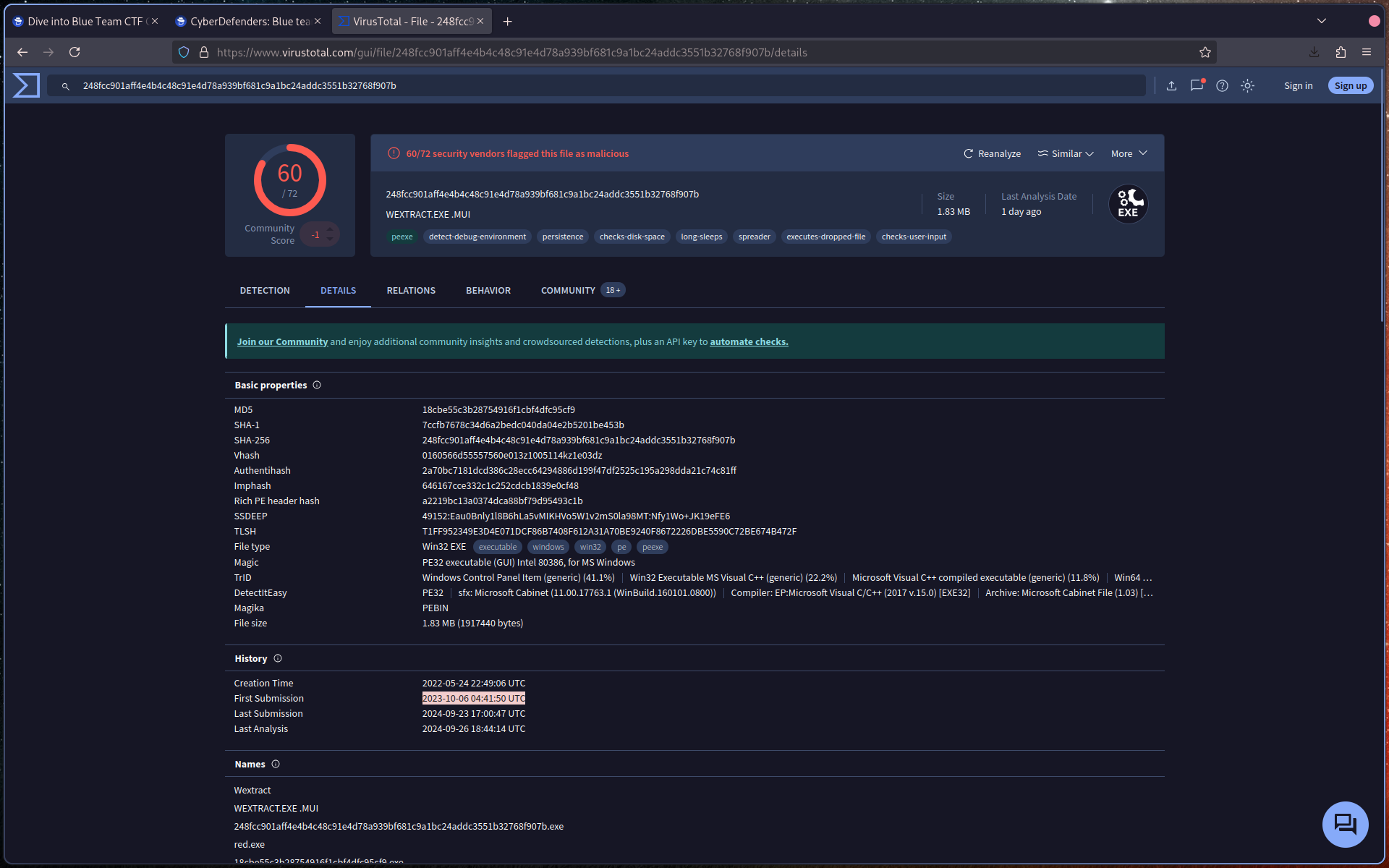Click the executes-dropped-file tag
Viewport: 1389px width, 868px height.
click(x=826, y=237)
